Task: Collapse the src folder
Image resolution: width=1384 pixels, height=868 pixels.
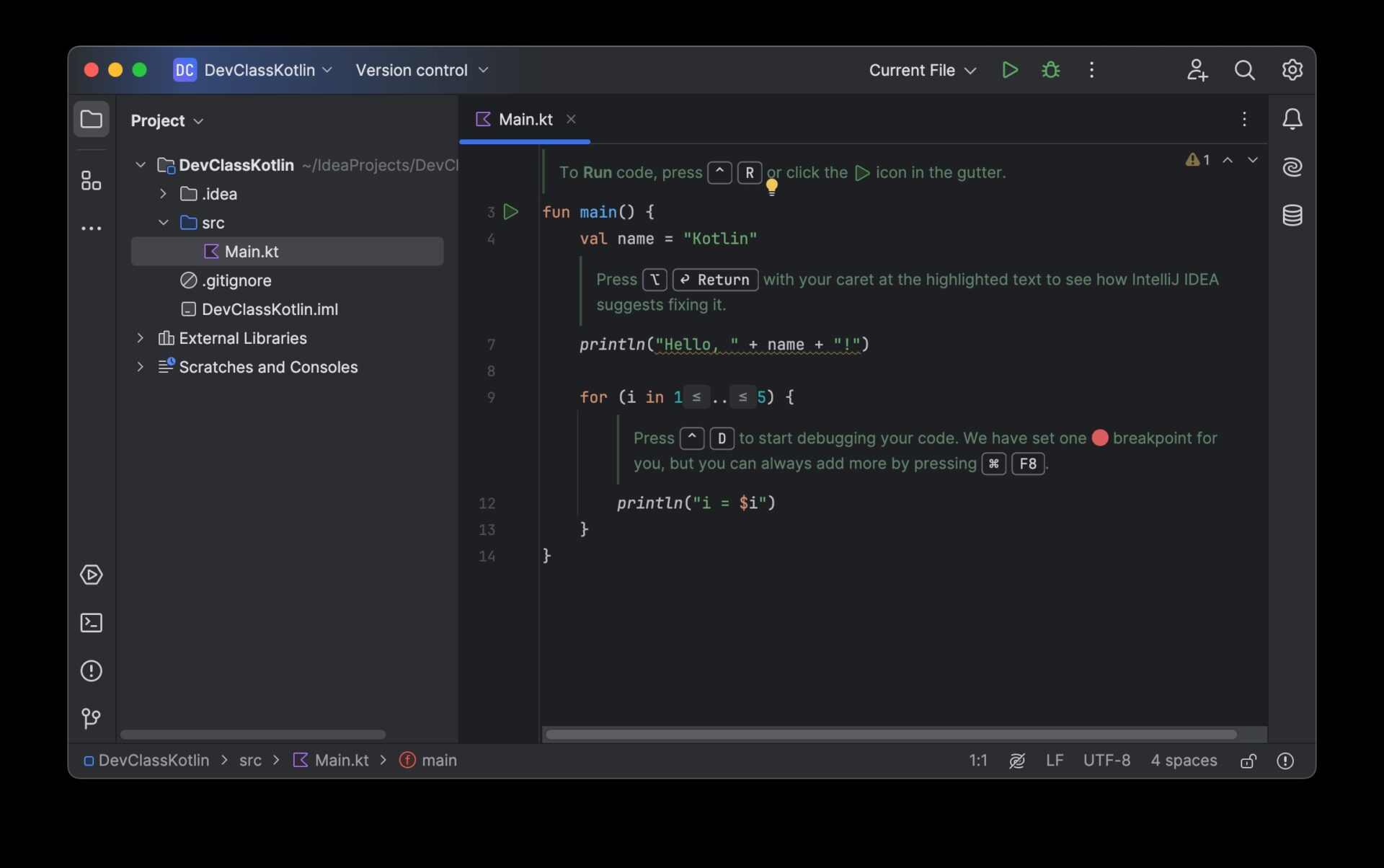Action: (x=162, y=222)
